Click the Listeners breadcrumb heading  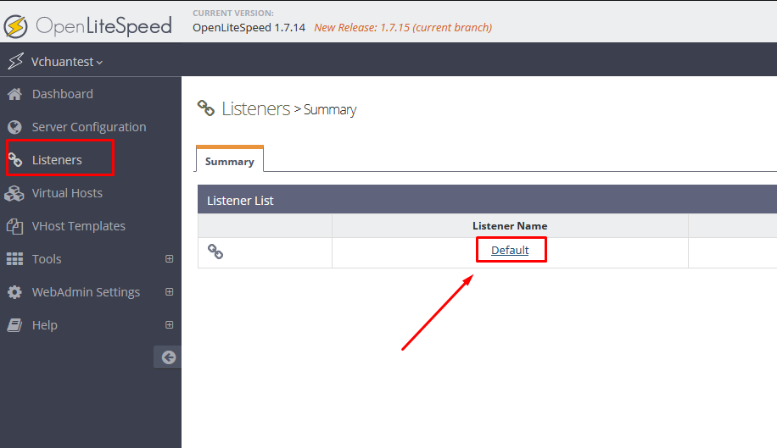[x=256, y=109]
